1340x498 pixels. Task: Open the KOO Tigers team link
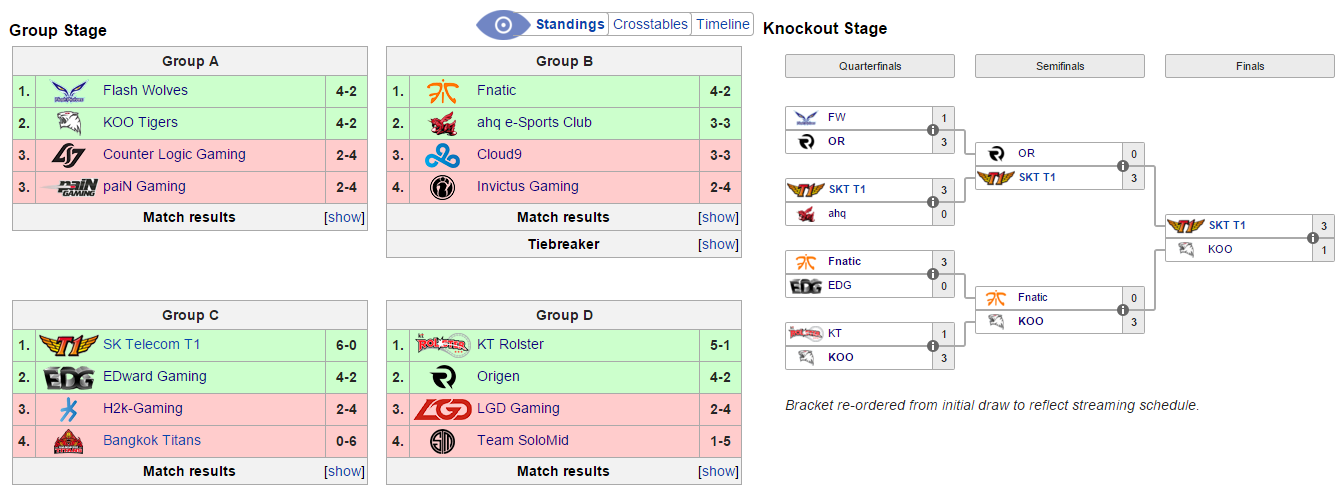point(140,123)
